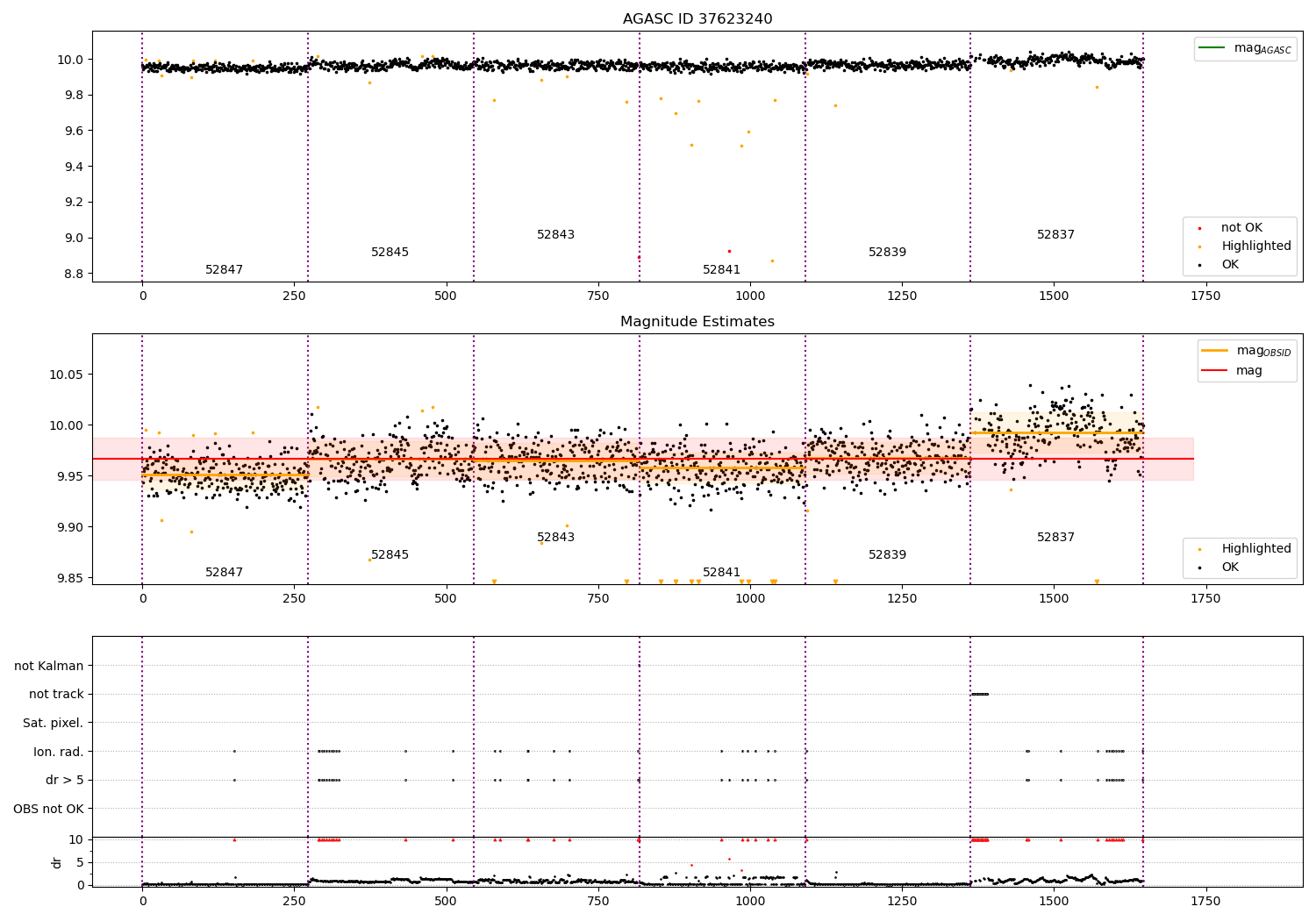
Task: Select the 'not Kalman' axis label
Action: point(49,666)
